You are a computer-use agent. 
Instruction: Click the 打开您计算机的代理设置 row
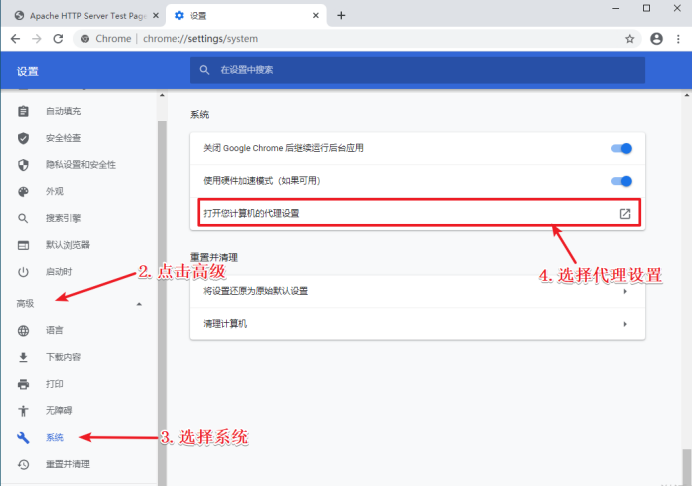(417, 214)
